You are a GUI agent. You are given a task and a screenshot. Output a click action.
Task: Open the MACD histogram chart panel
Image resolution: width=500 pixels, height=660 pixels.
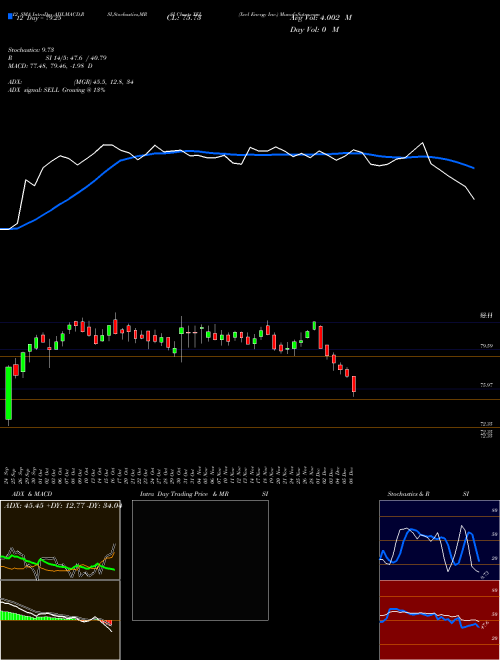(x=60, y=620)
